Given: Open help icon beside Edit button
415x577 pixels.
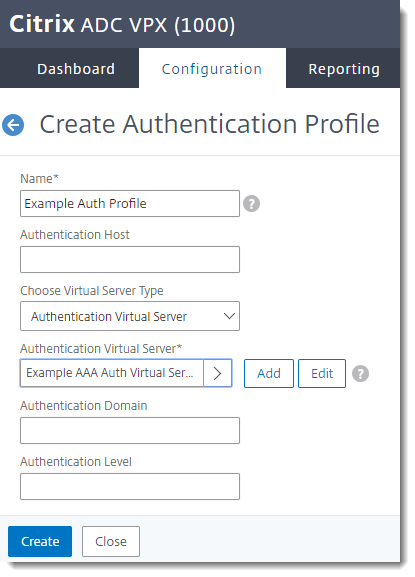Looking at the screenshot, I should [x=360, y=374].
